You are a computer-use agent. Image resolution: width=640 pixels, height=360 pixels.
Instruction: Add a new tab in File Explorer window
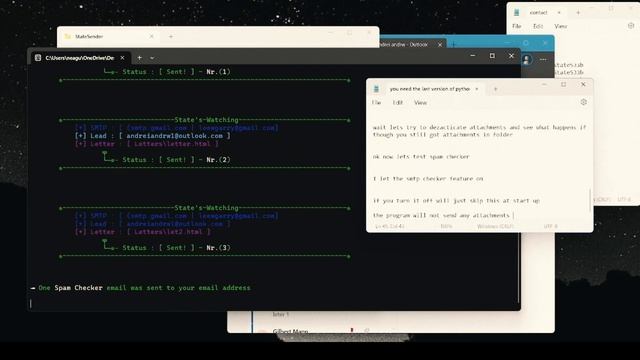point(171,36)
